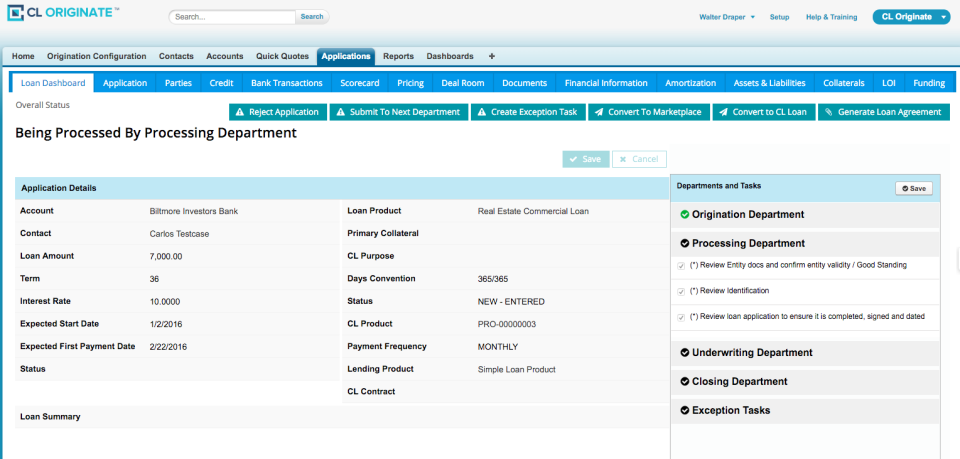Screen dimensions: 960x459
Task: Switch to the Credit sub-tab
Action: coord(221,83)
